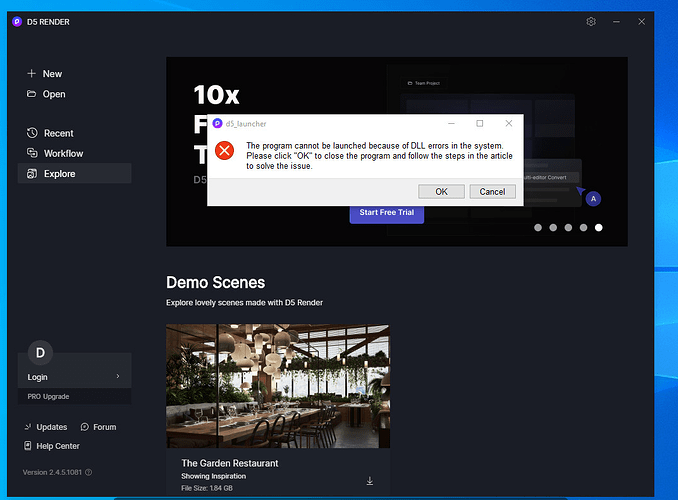
Task: Expand the Login chevron arrow
Action: pos(118,376)
